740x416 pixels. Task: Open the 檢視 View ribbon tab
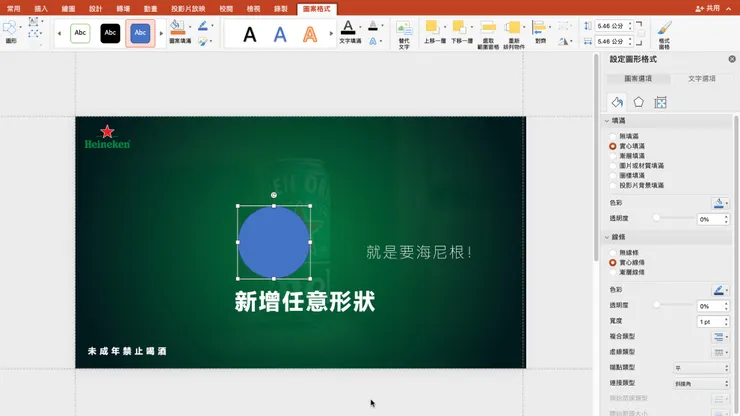(253, 8)
